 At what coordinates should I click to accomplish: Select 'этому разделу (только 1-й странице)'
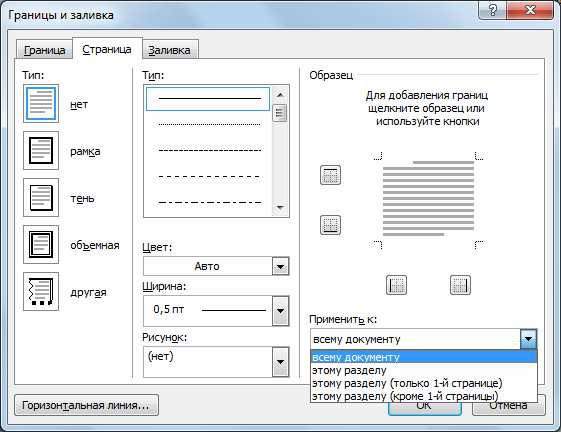pyautogui.click(x=424, y=383)
